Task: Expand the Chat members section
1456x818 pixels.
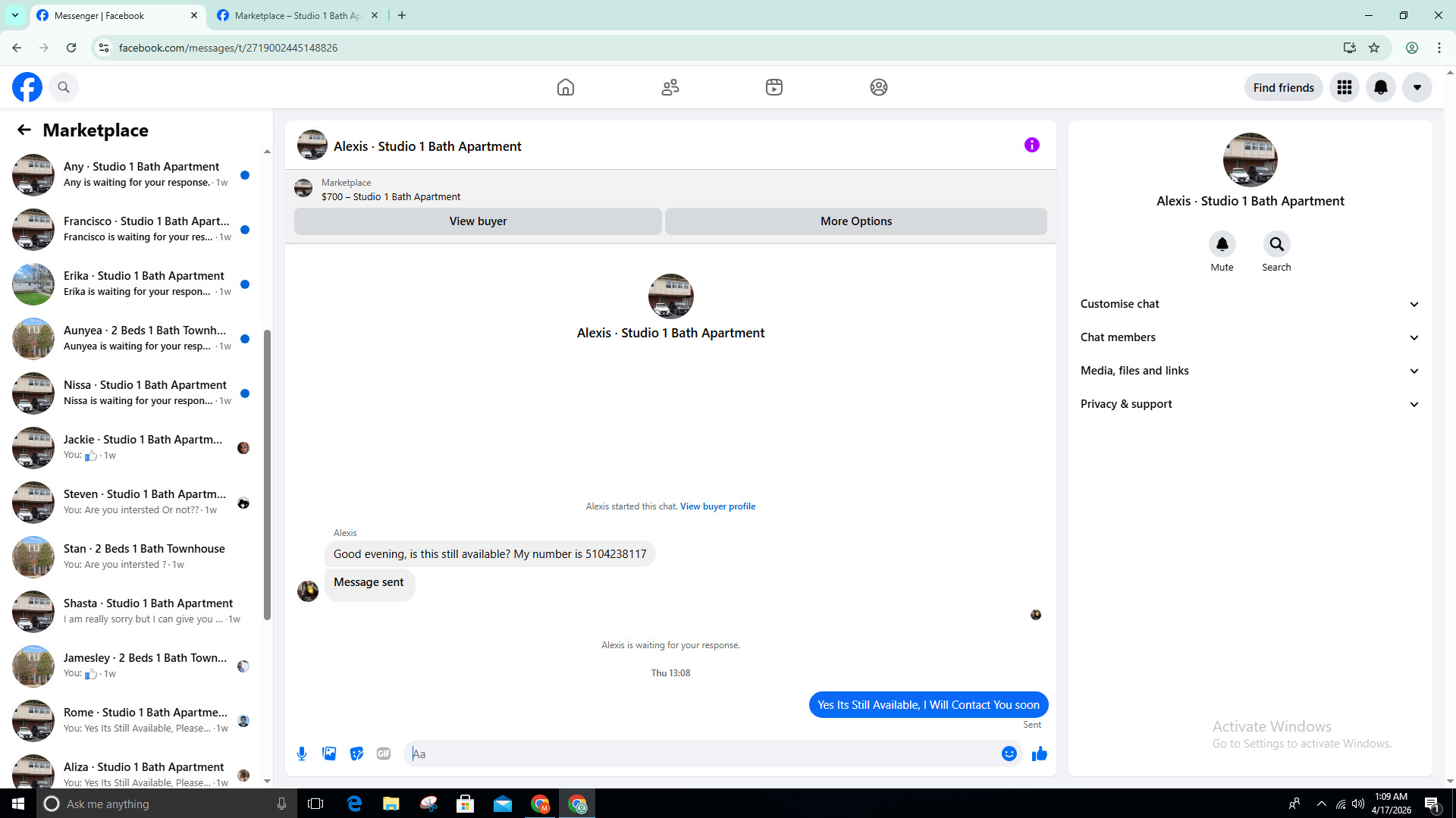Action: tap(1250, 337)
